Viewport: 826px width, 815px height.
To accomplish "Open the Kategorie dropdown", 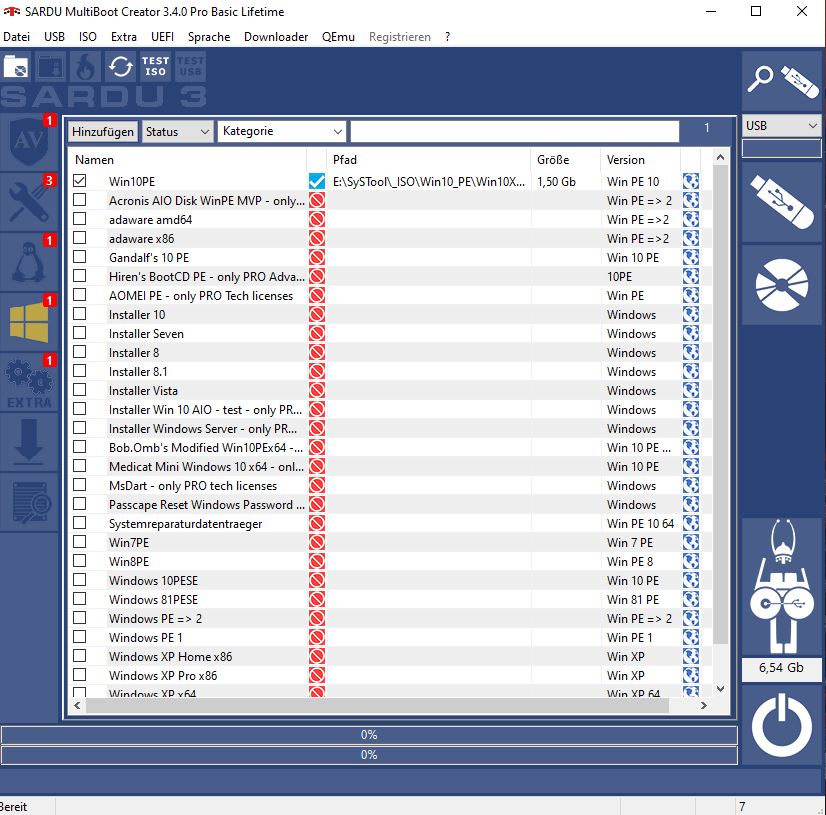I will 282,131.
